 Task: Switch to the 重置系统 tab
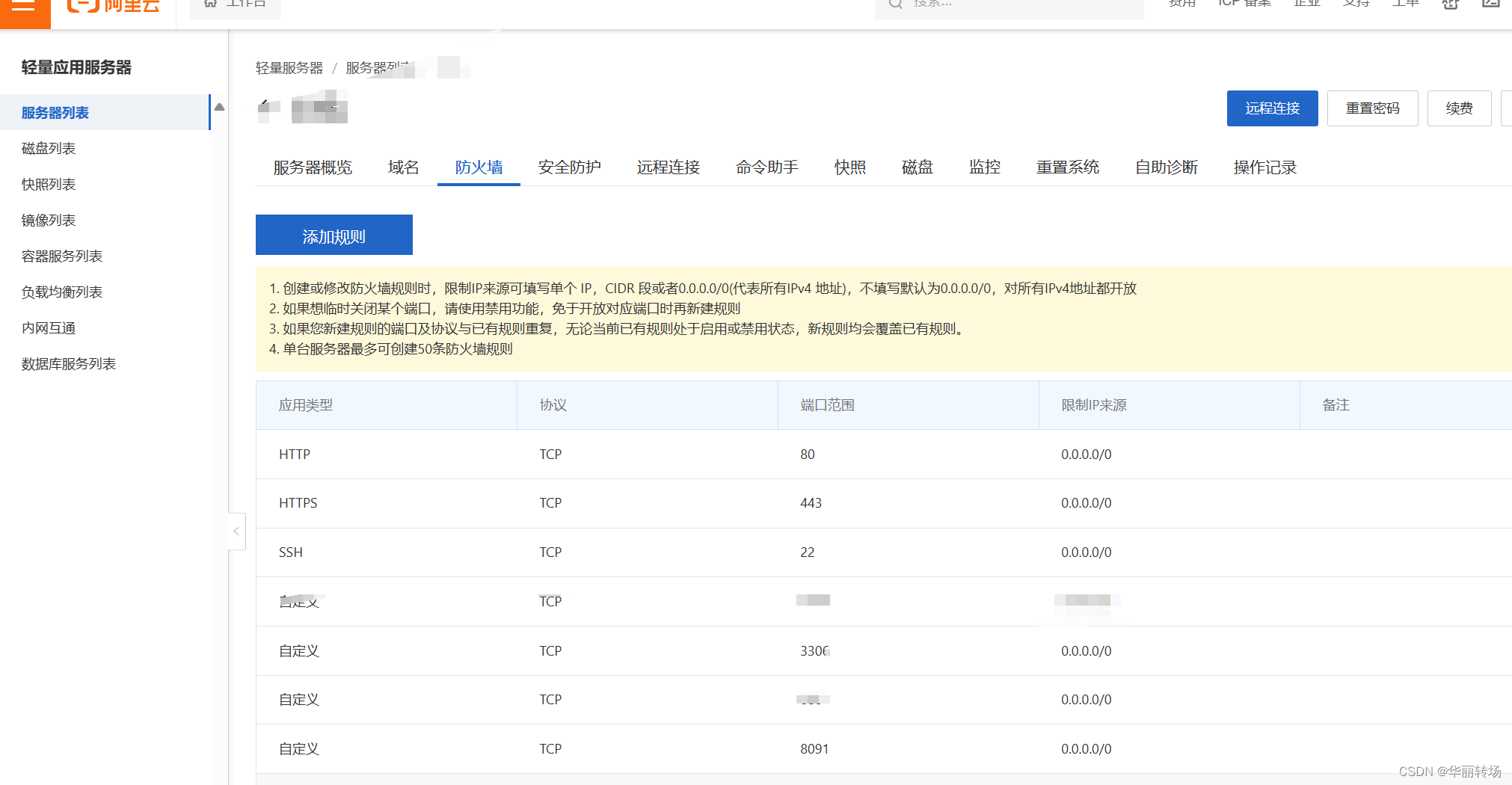1068,167
